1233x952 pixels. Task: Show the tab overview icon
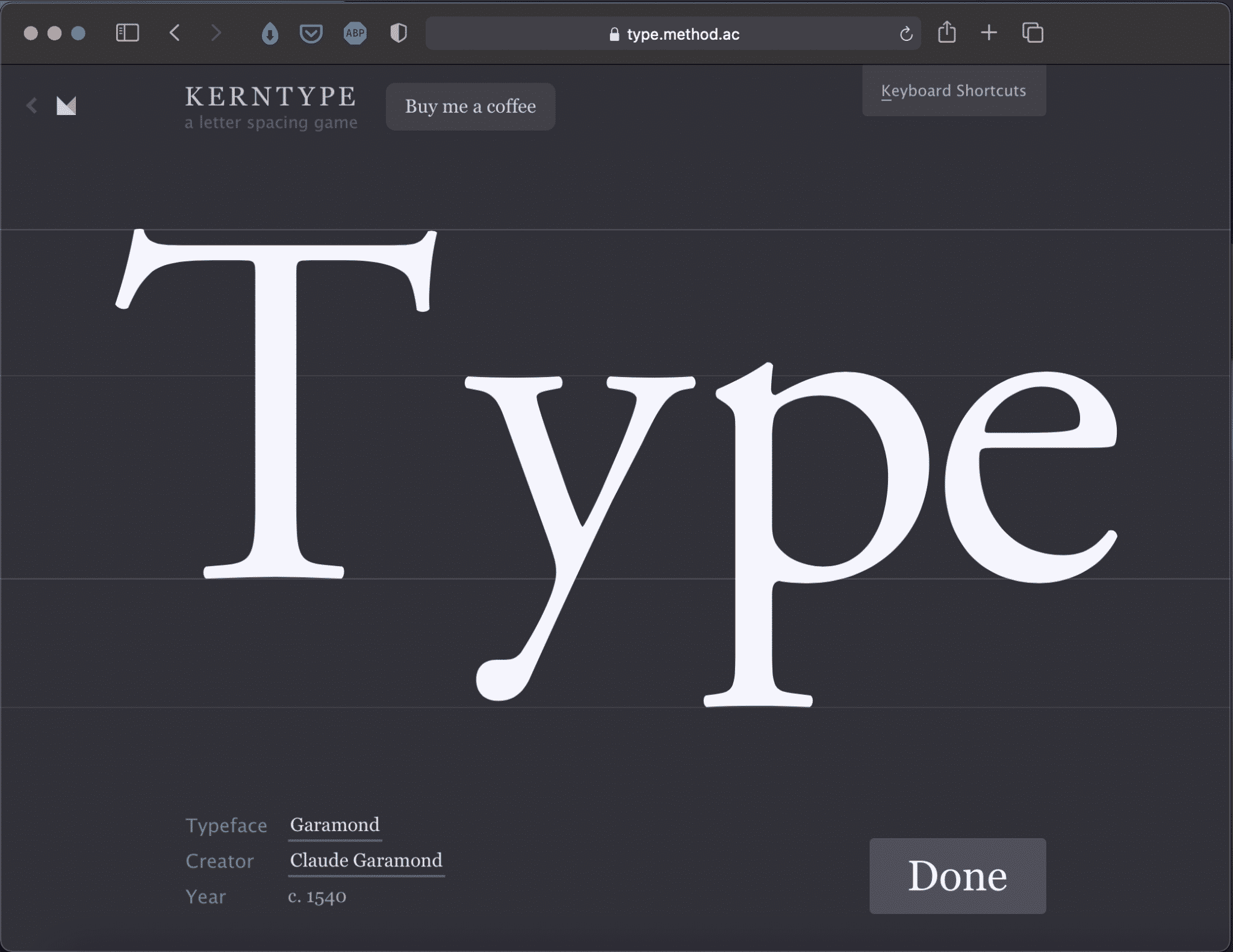point(1033,33)
